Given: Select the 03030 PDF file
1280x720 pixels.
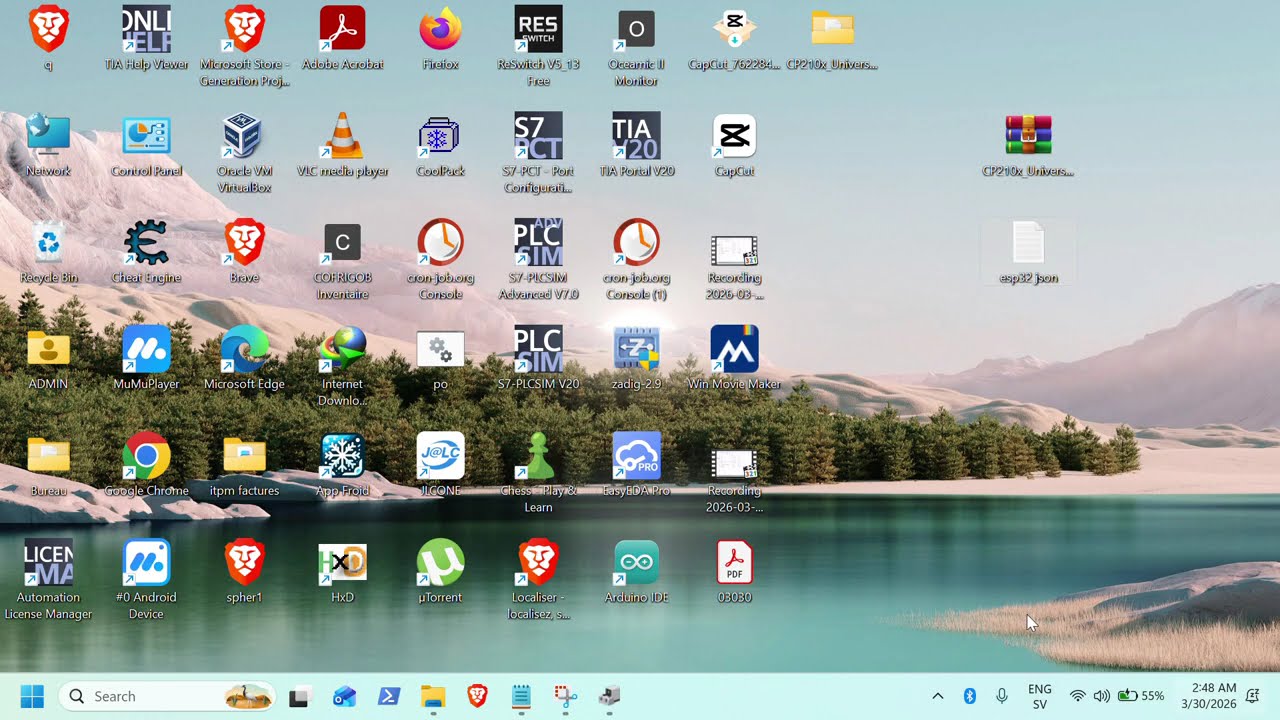Looking at the screenshot, I should coord(734,572).
